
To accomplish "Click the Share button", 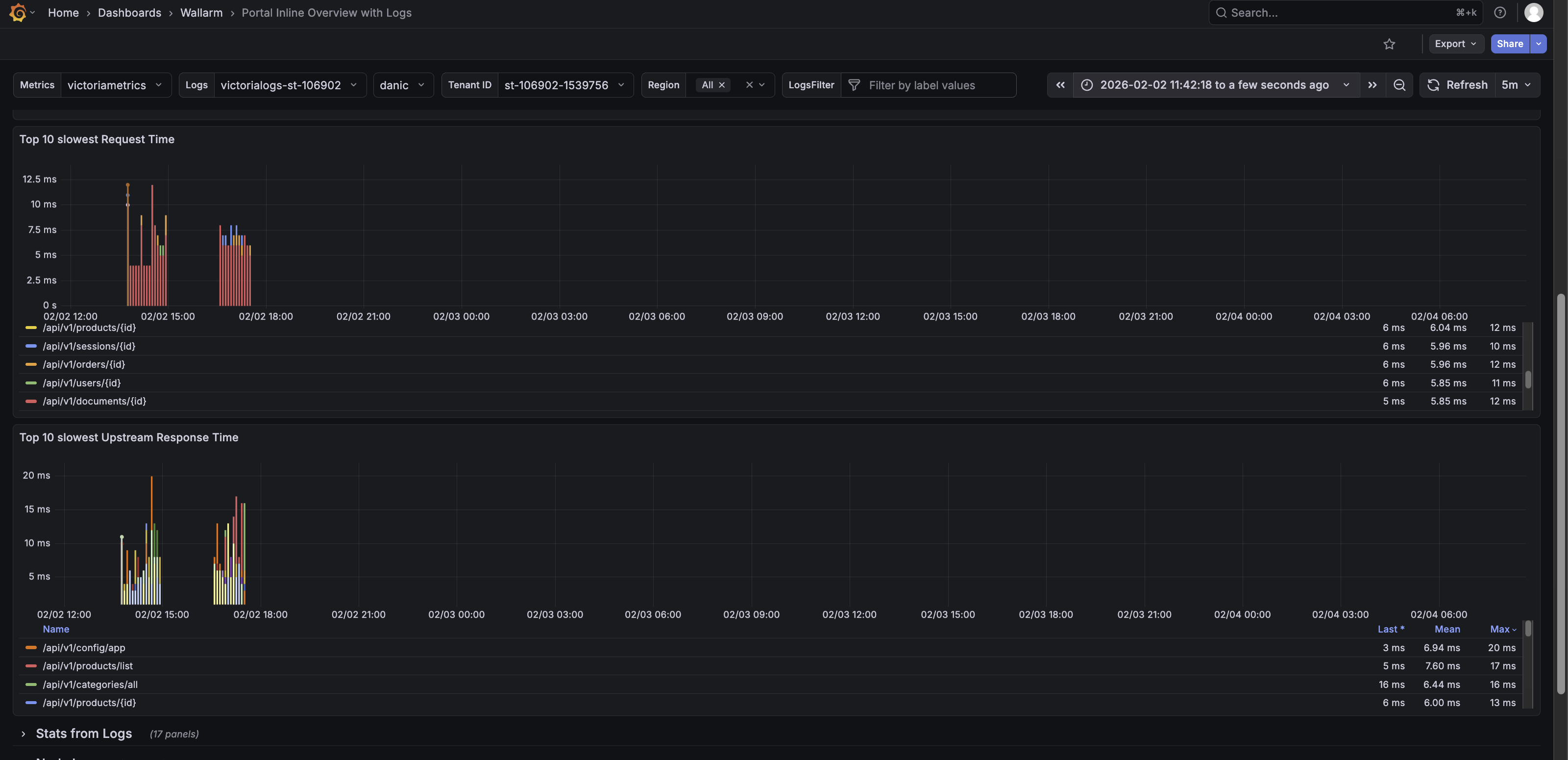I will click(x=1510, y=44).
